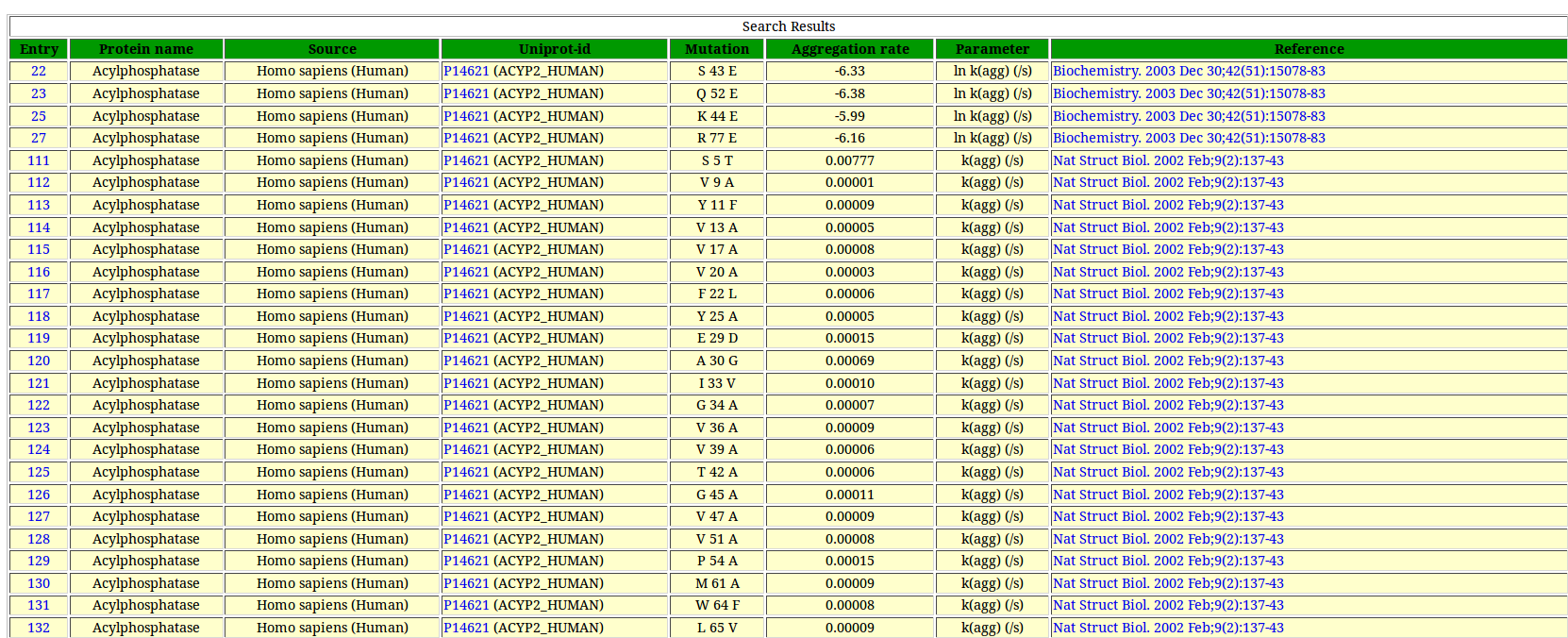Open entry 22 link

39,71
